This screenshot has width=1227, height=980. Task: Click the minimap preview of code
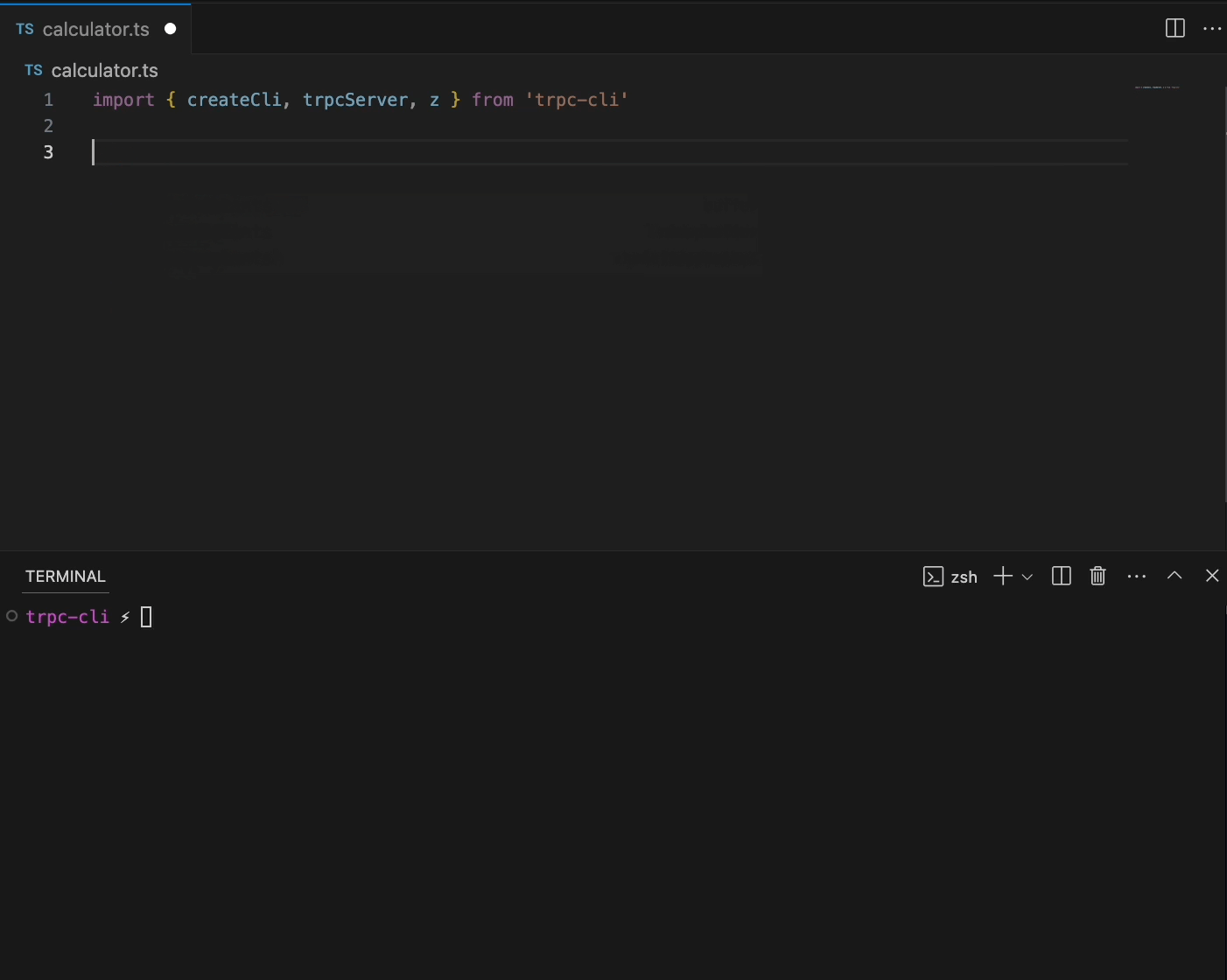coord(1157,87)
